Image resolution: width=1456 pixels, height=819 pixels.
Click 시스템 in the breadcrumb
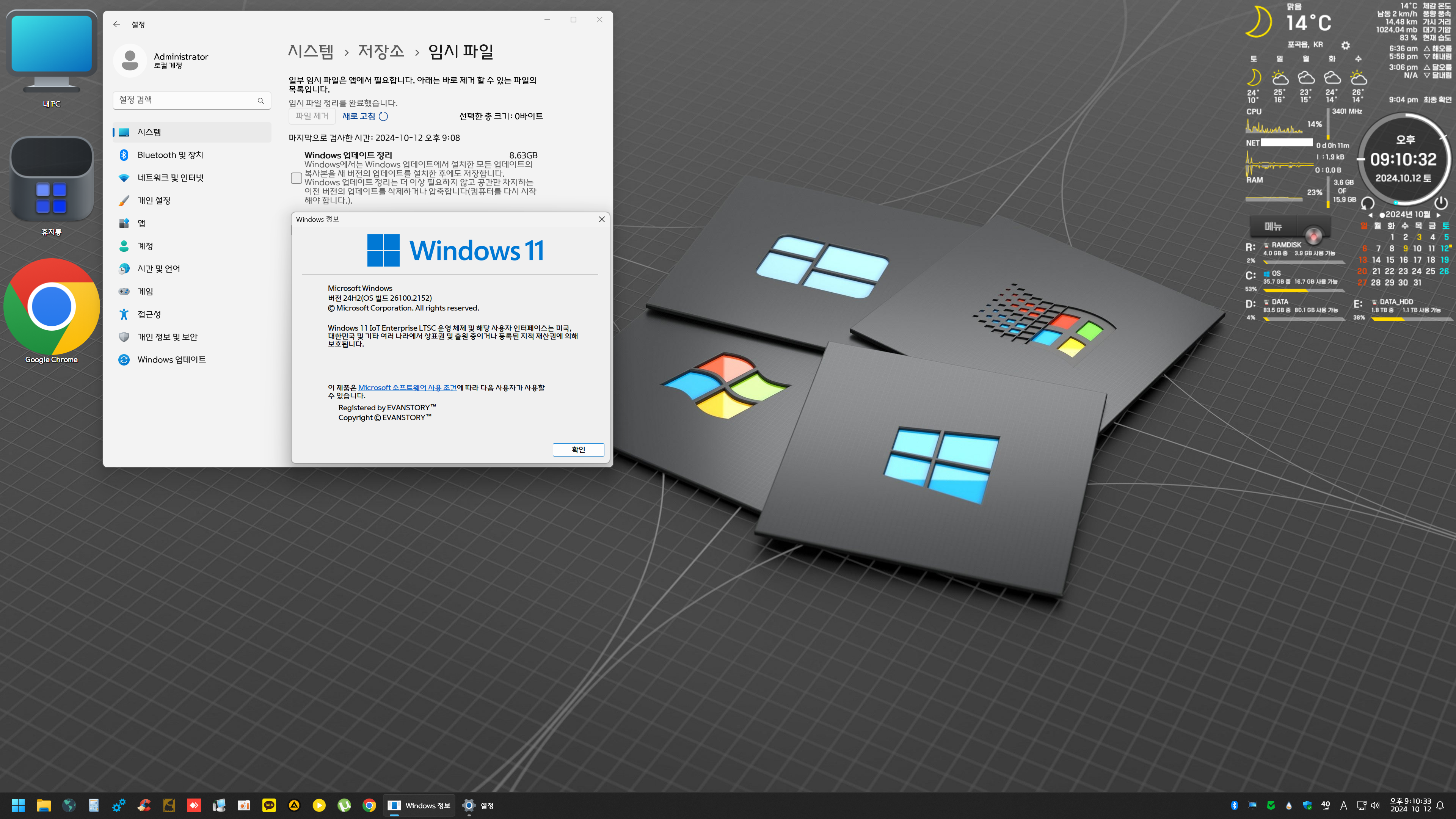tap(310, 52)
